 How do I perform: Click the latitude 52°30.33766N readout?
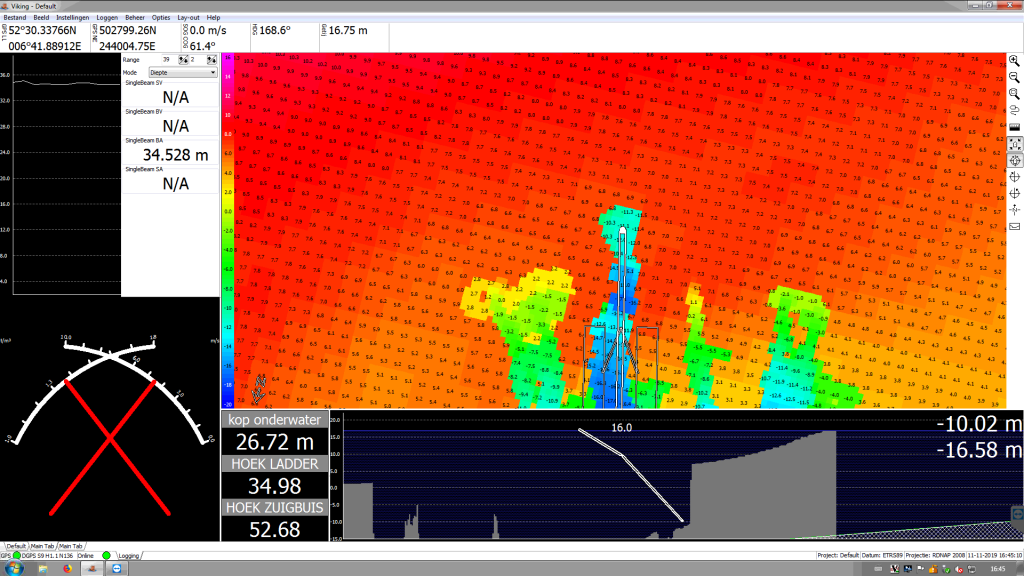pos(42,31)
